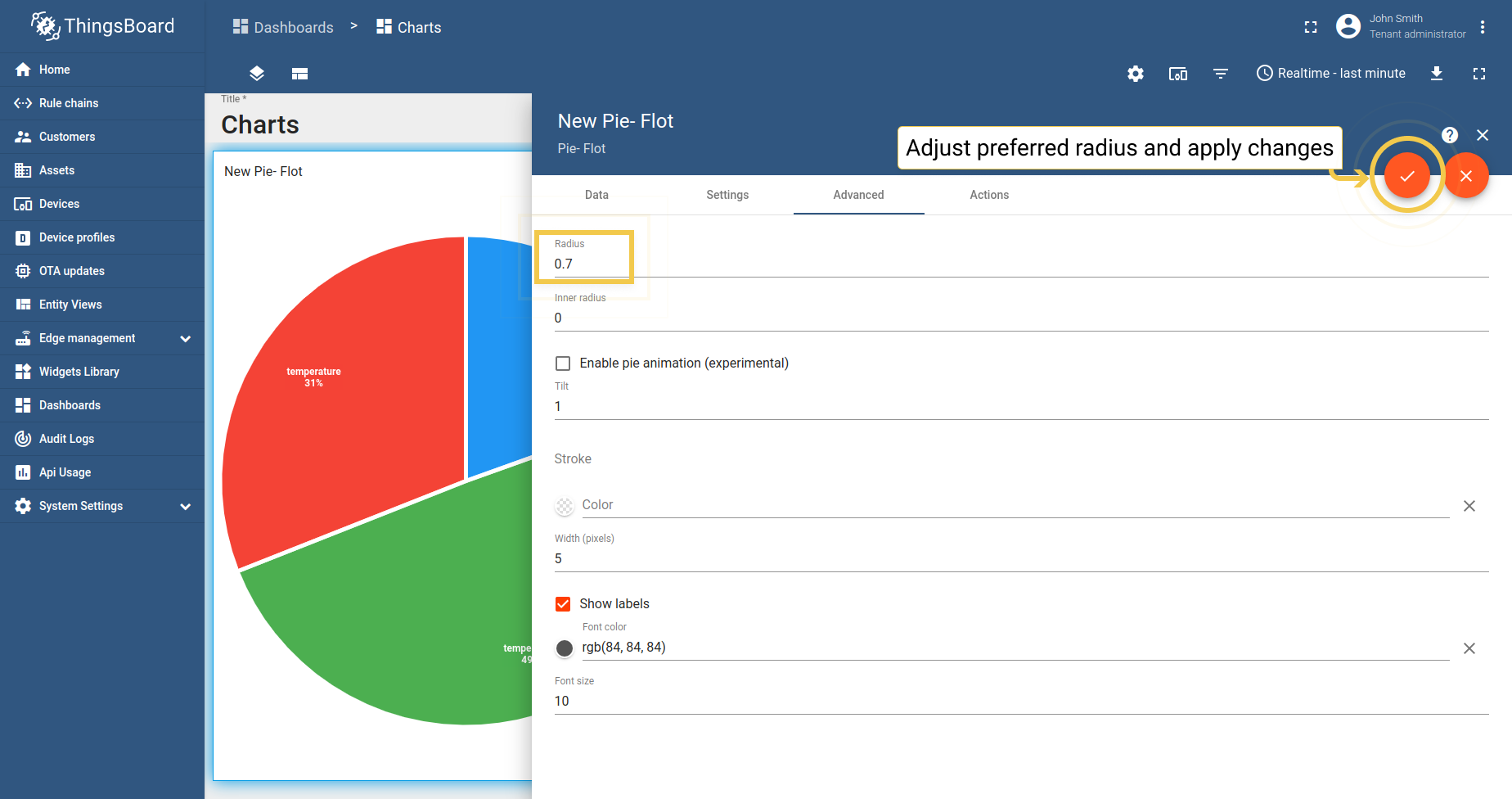This screenshot has width=1512, height=799.
Task: Click the widget help question mark icon
Action: coord(1450,135)
